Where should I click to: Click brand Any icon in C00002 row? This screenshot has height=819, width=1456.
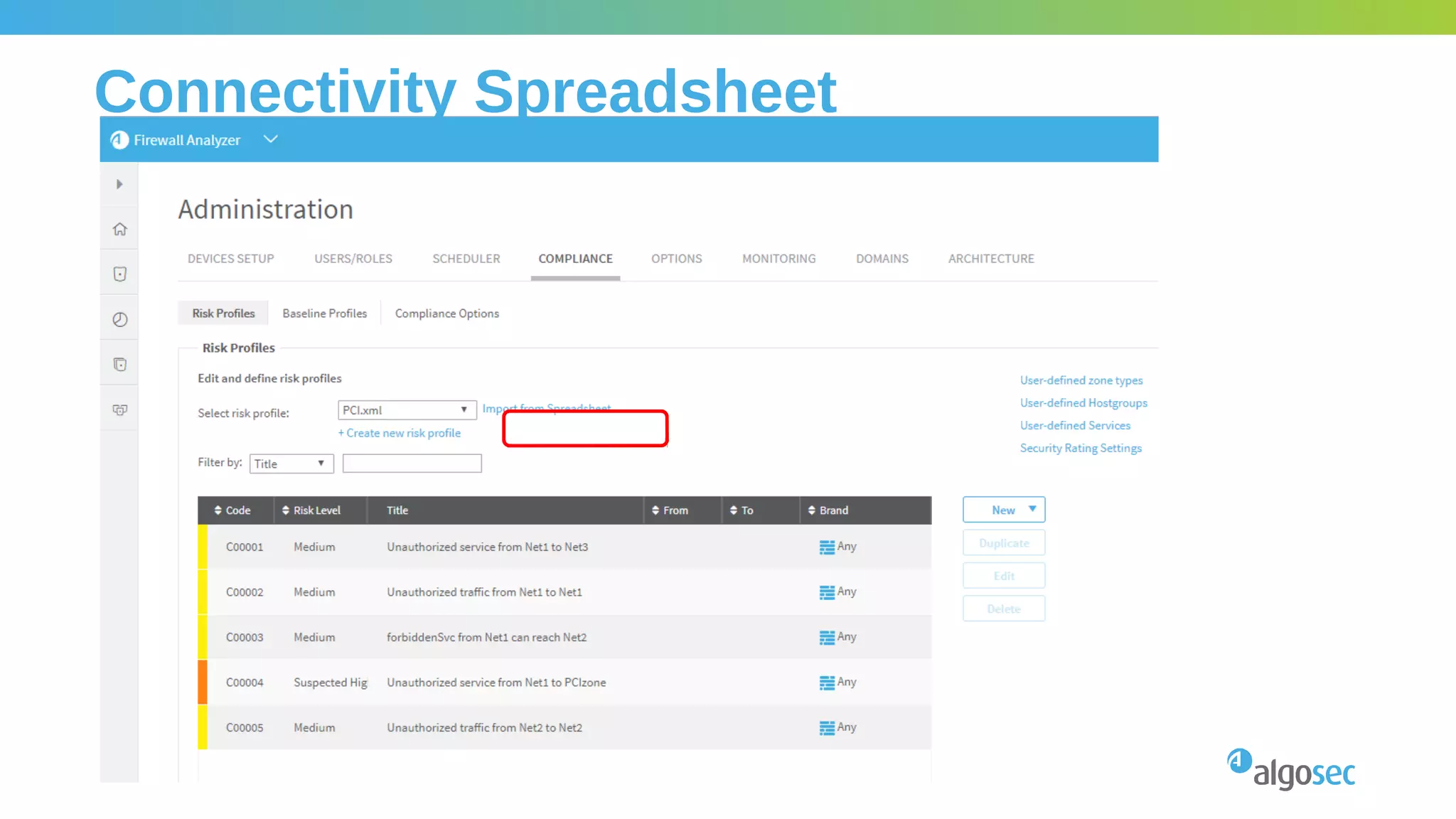827,592
